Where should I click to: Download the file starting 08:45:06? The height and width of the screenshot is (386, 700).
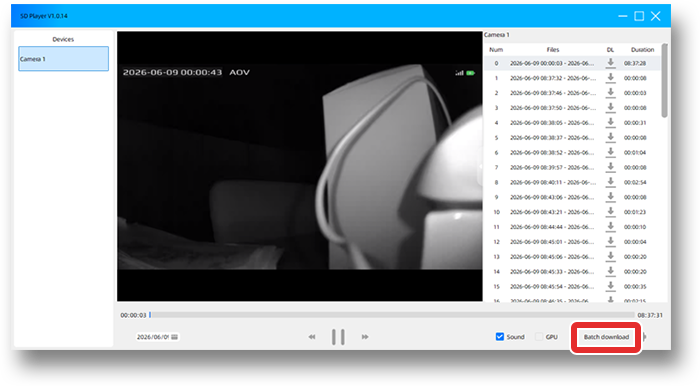pos(610,256)
